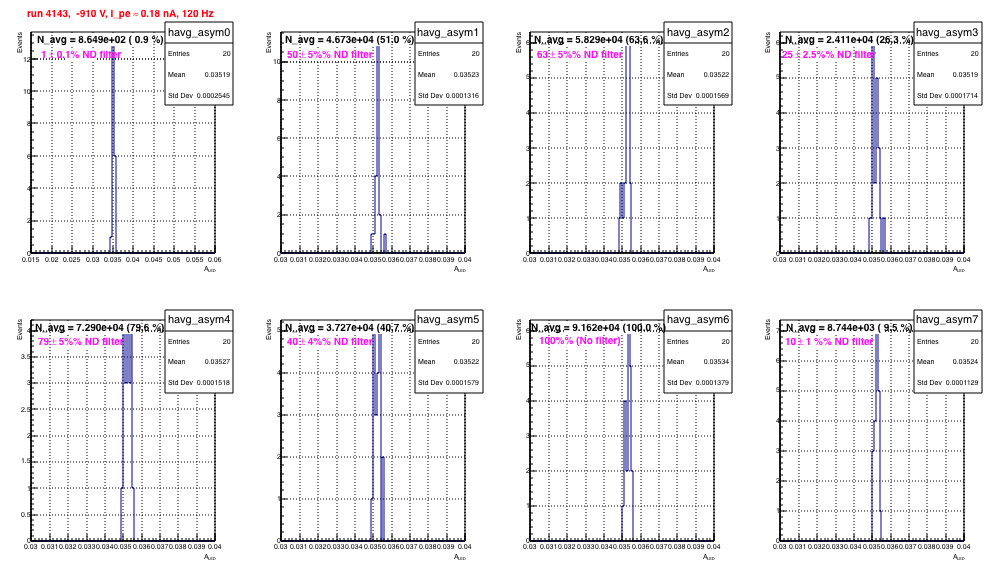Click Std Dev value 0.0001518
Viewport: 998px width, 575px height.
(x=213, y=383)
